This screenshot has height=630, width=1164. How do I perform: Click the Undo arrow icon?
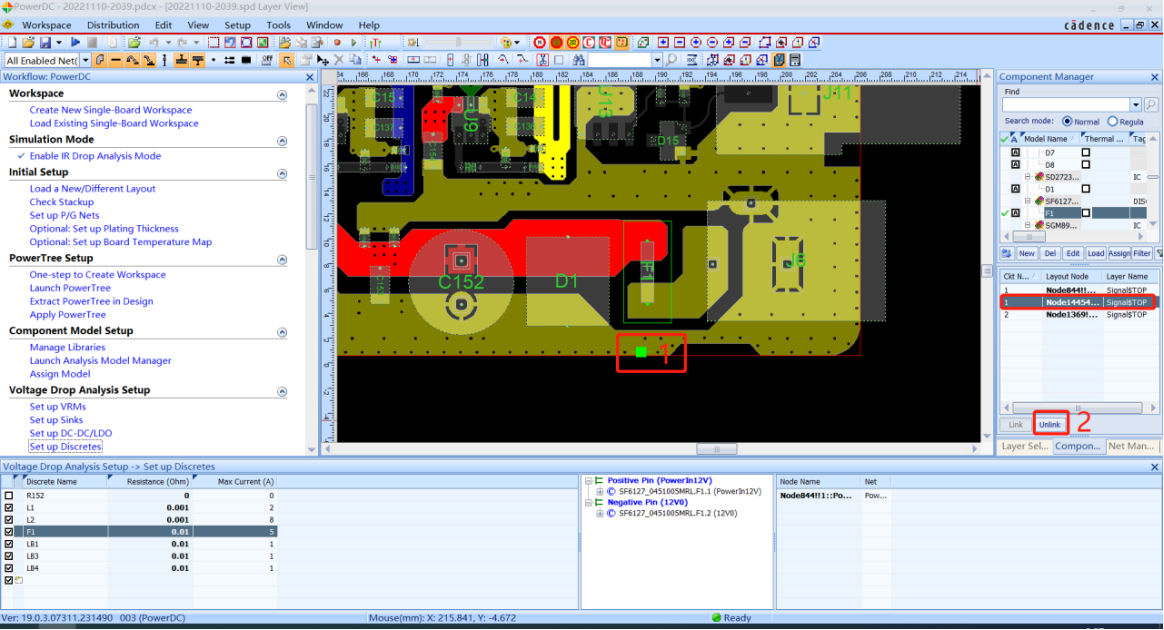(154, 42)
